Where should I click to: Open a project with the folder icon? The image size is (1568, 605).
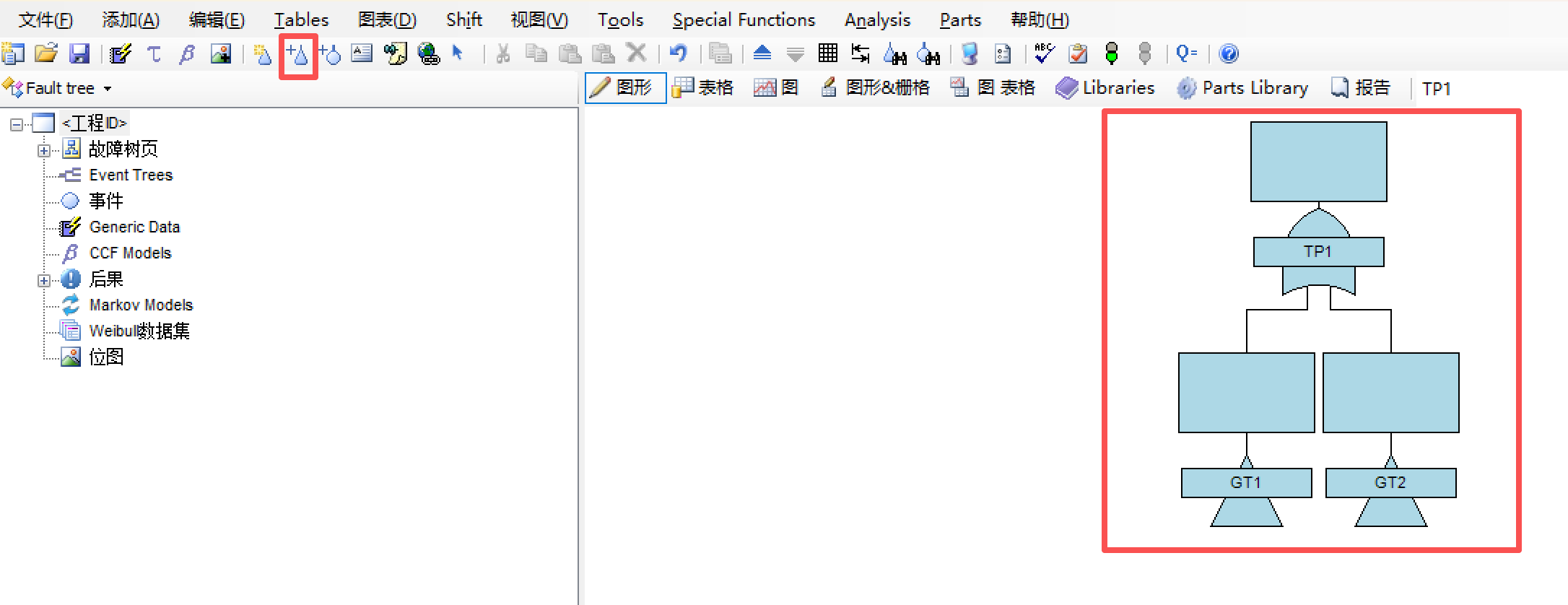[46, 53]
